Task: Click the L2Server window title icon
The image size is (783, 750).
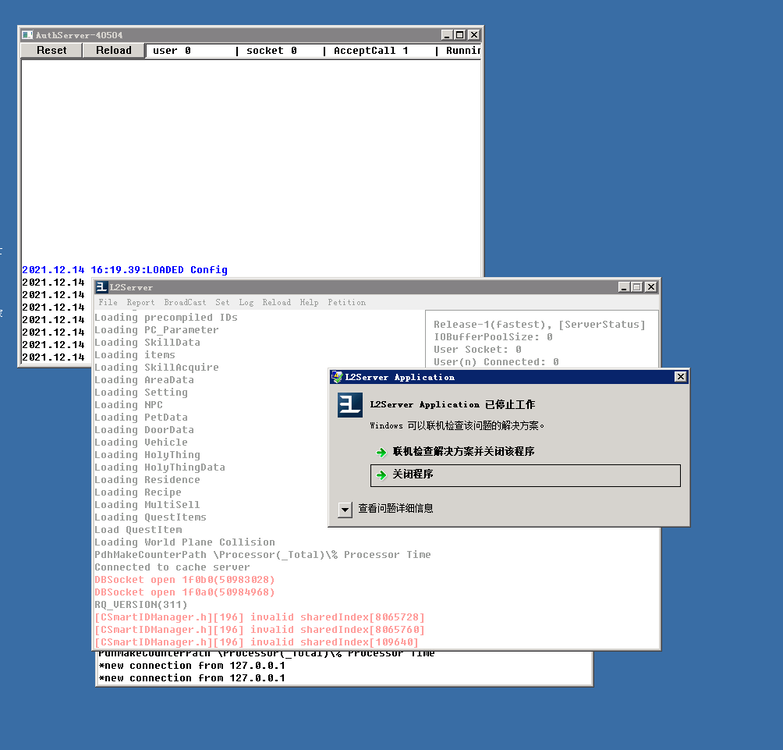Action: click(102, 287)
